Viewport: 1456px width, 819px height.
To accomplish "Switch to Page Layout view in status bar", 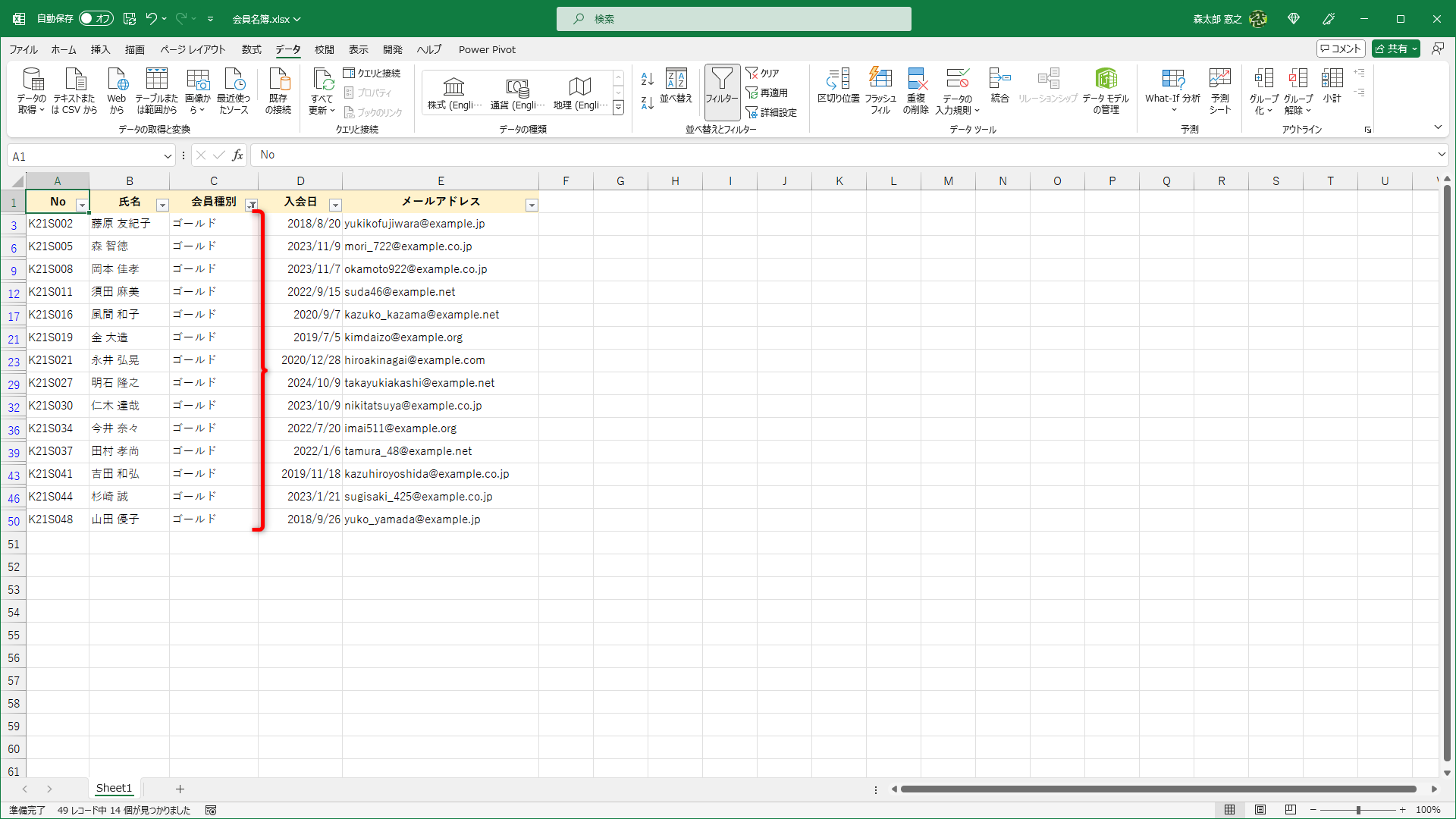I will tap(1260, 810).
